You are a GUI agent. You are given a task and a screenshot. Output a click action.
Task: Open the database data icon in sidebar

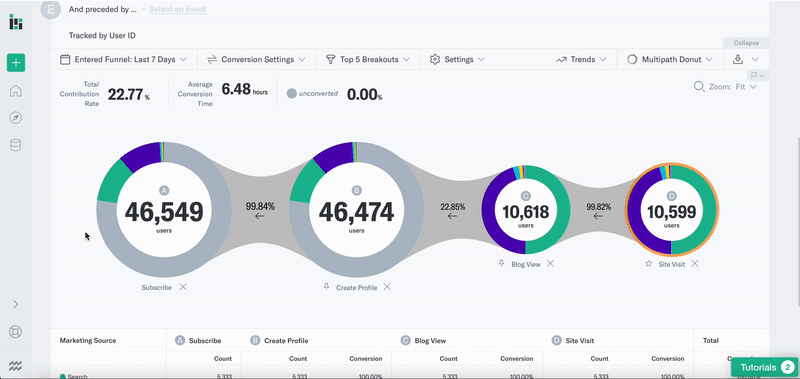tap(16, 145)
